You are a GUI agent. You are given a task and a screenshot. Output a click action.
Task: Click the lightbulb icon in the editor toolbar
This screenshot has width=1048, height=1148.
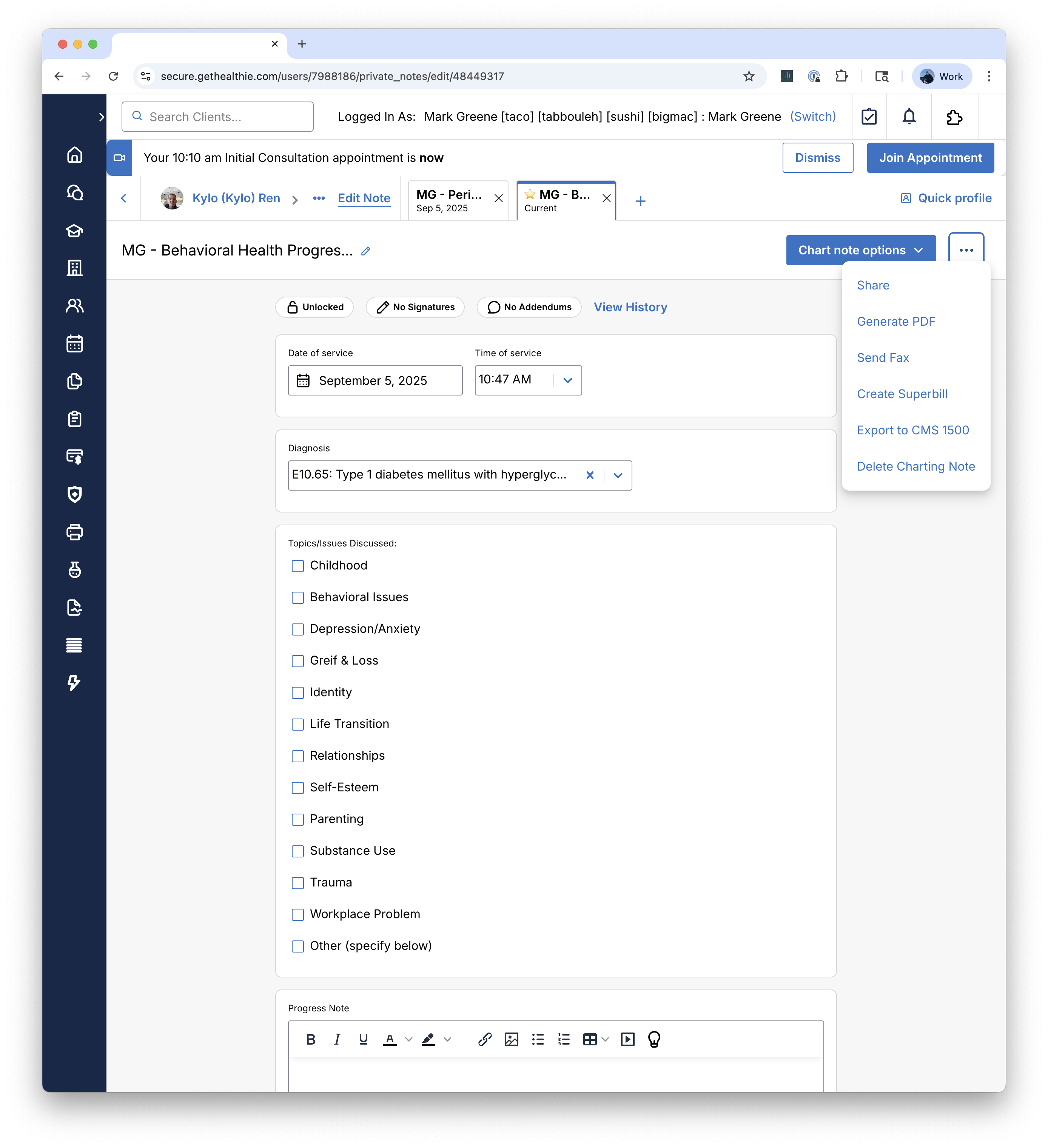click(x=654, y=1039)
